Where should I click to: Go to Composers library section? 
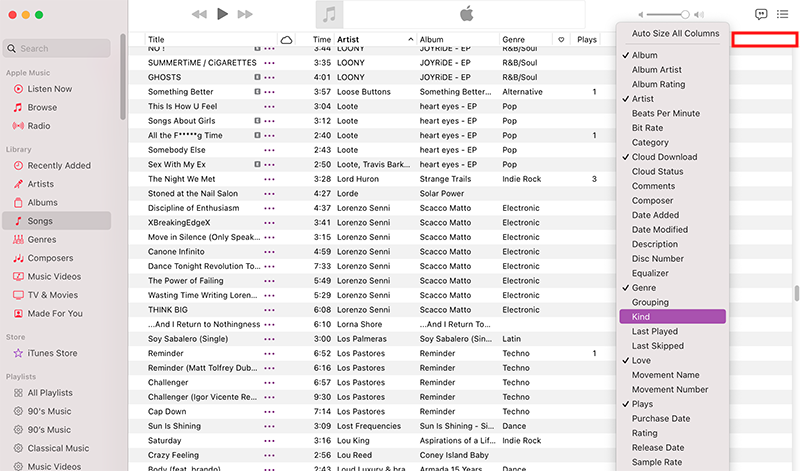[50, 258]
